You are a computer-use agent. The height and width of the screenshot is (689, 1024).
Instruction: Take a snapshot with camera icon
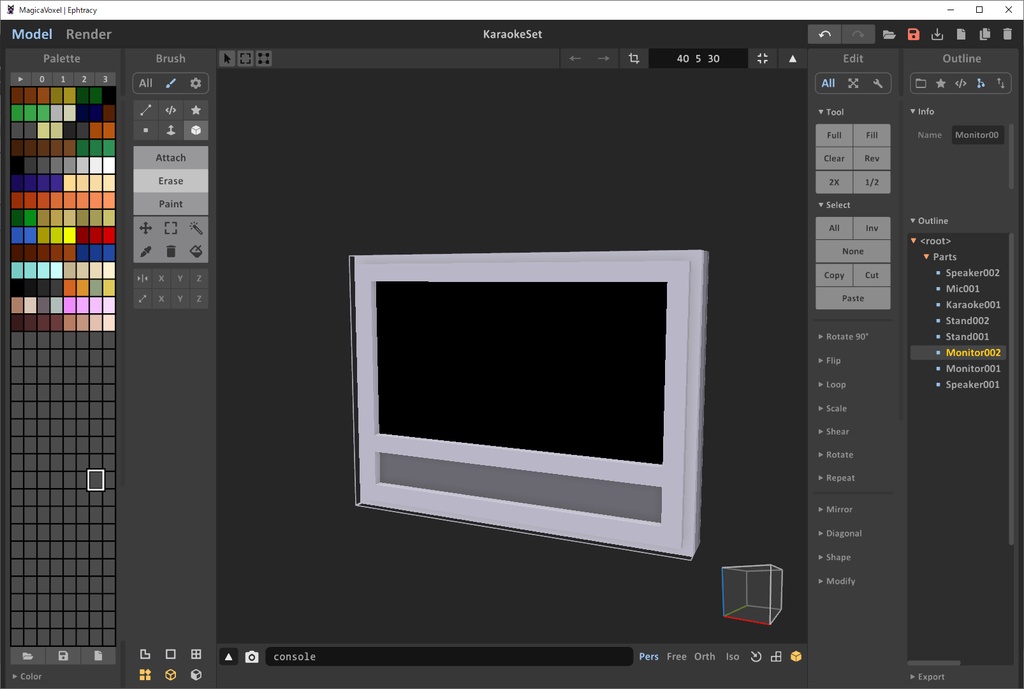tap(251, 657)
